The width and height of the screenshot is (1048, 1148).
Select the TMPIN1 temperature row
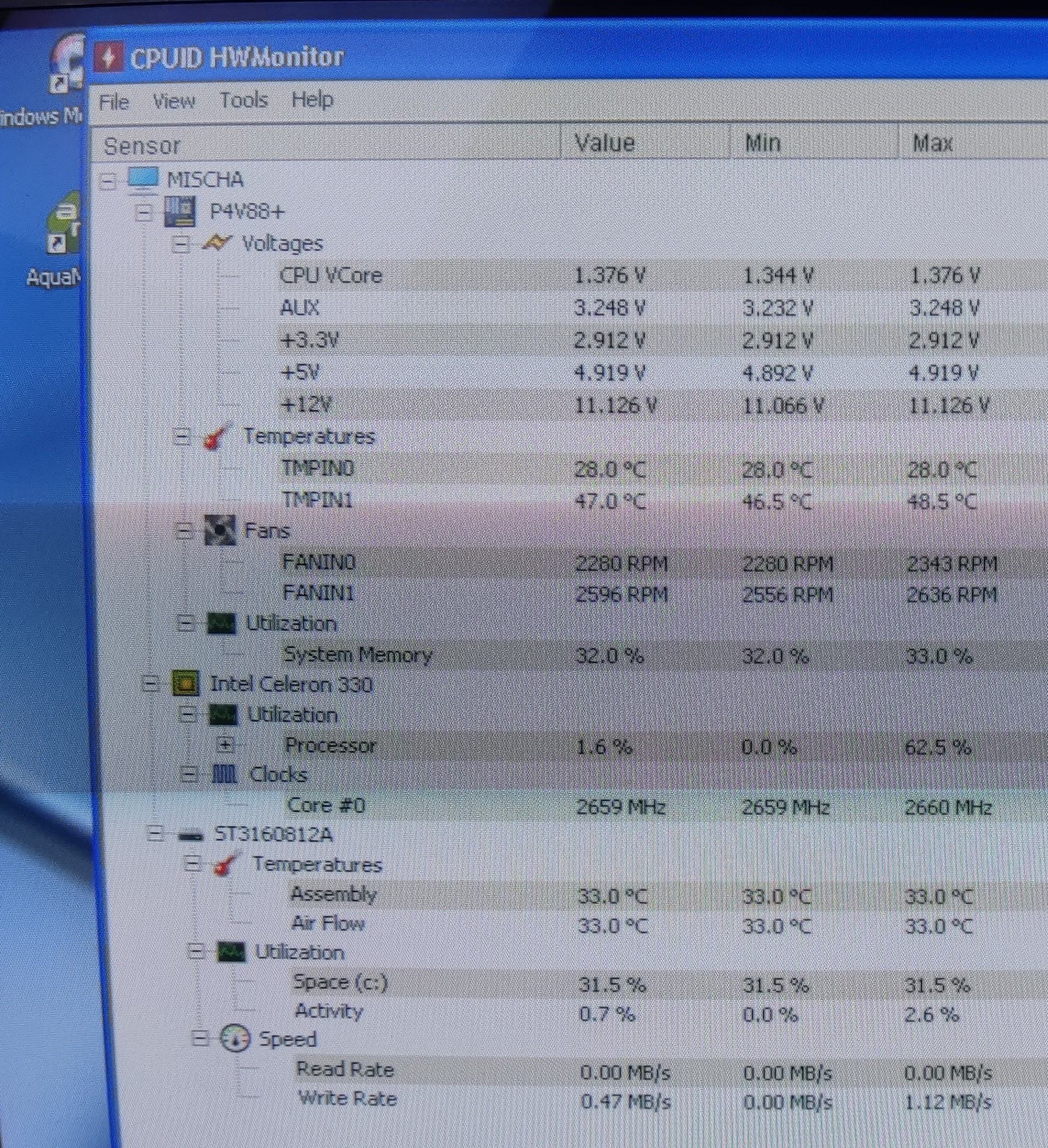tap(319, 500)
